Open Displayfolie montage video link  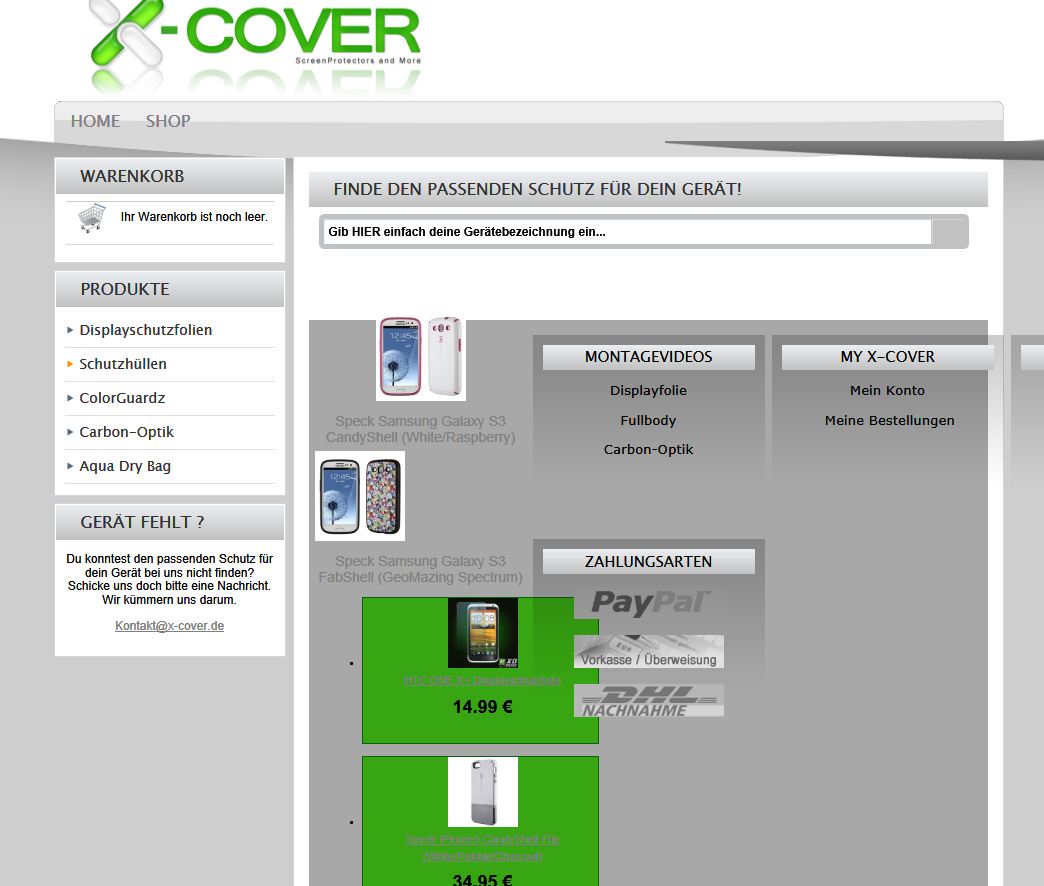click(648, 391)
